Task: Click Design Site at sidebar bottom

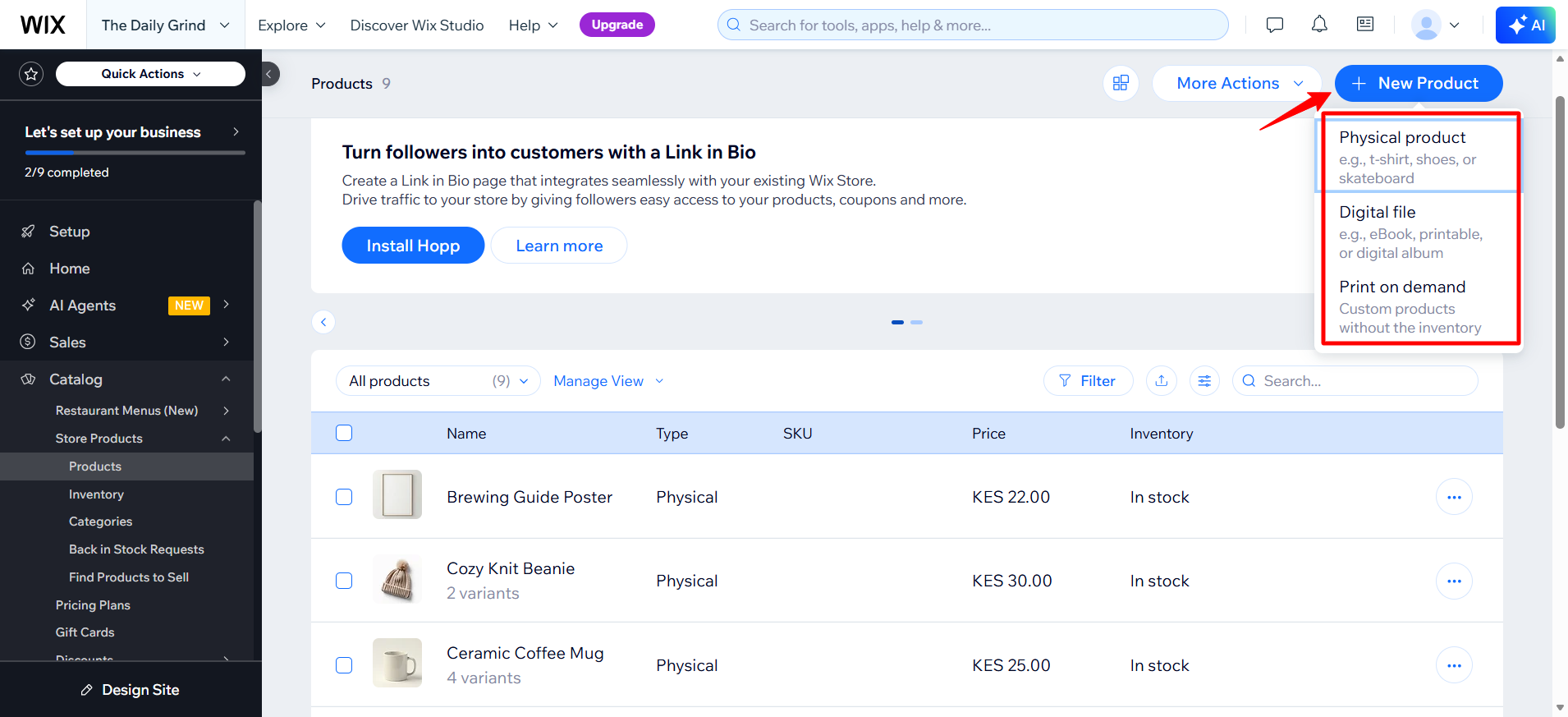Action: (131, 690)
